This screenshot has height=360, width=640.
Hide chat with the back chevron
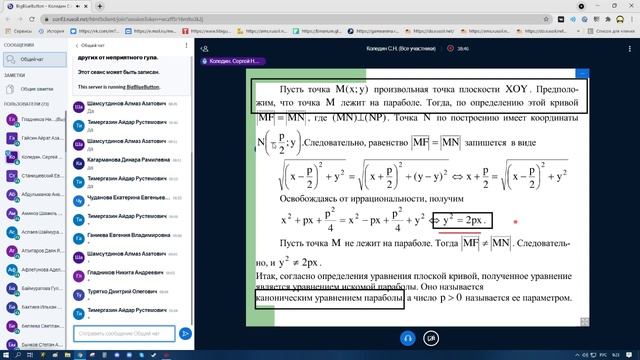click(77, 45)
